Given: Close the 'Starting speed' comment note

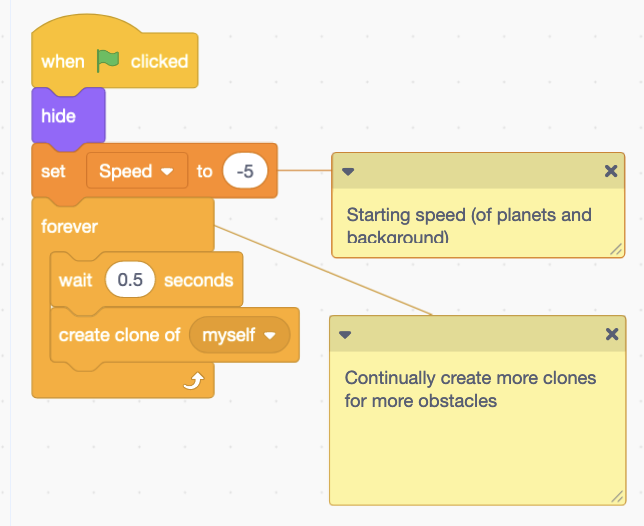Looking at the screenshot, I should (x=611, y=171).
